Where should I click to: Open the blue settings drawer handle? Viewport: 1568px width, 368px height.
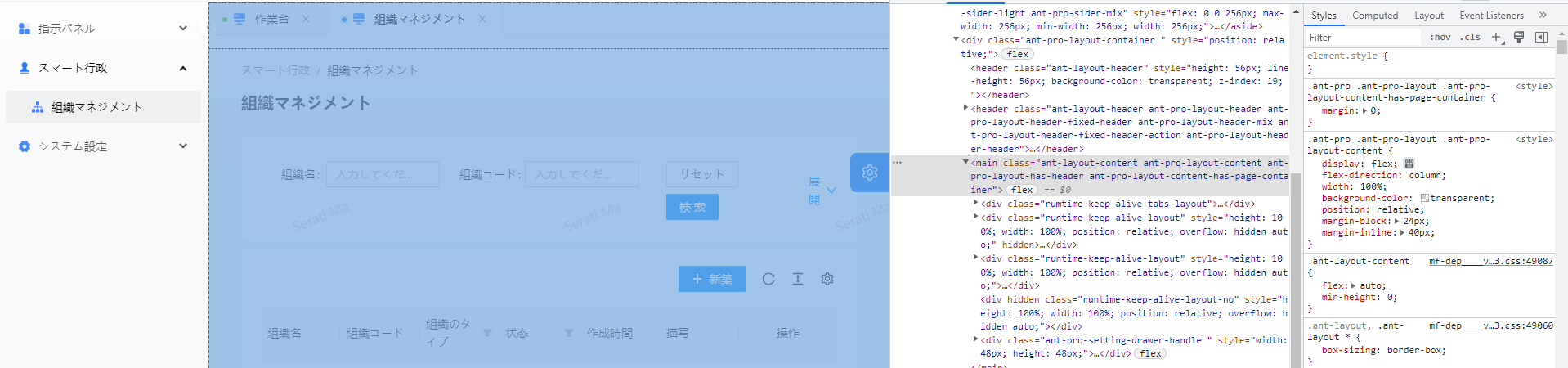tap(869, 173)
